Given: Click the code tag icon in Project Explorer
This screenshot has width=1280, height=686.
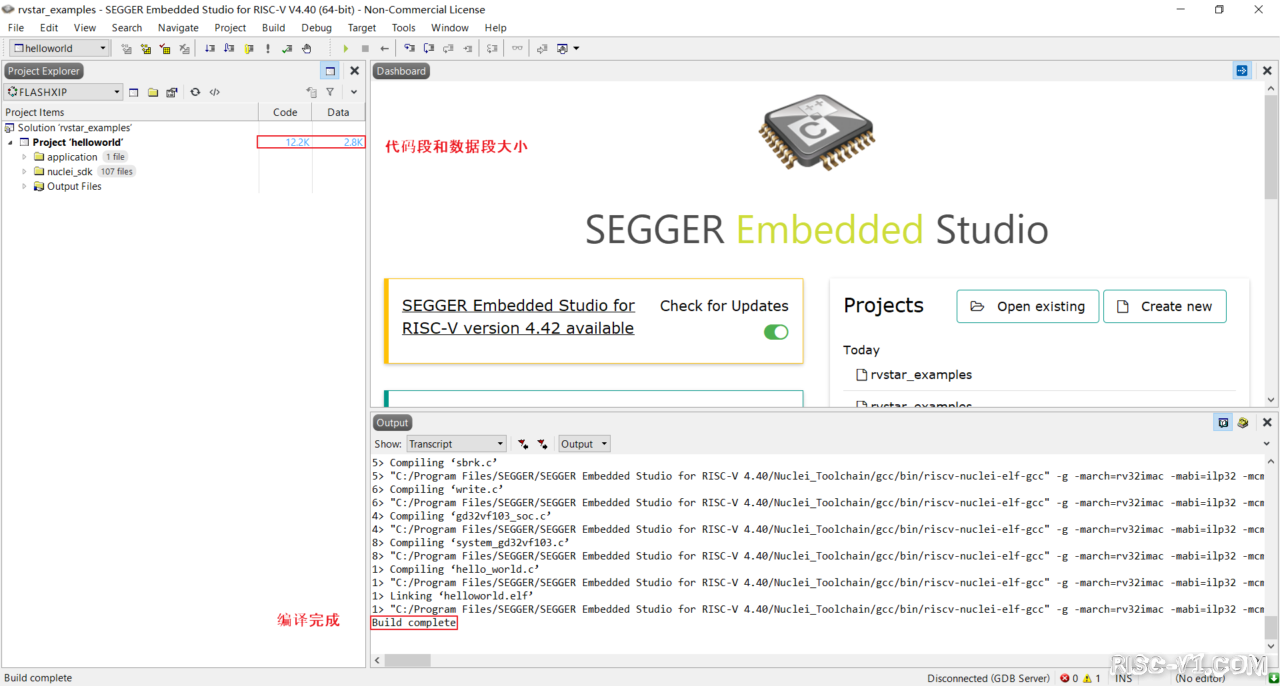Looking at the screenshot, I should click(x=214, y=92).
